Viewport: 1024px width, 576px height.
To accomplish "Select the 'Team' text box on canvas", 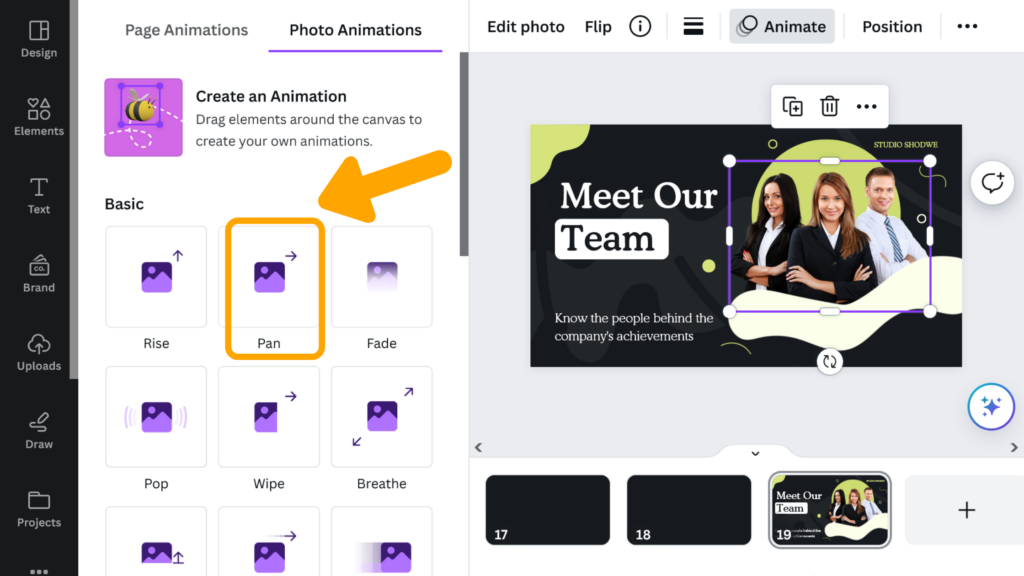I will point(611,239).
